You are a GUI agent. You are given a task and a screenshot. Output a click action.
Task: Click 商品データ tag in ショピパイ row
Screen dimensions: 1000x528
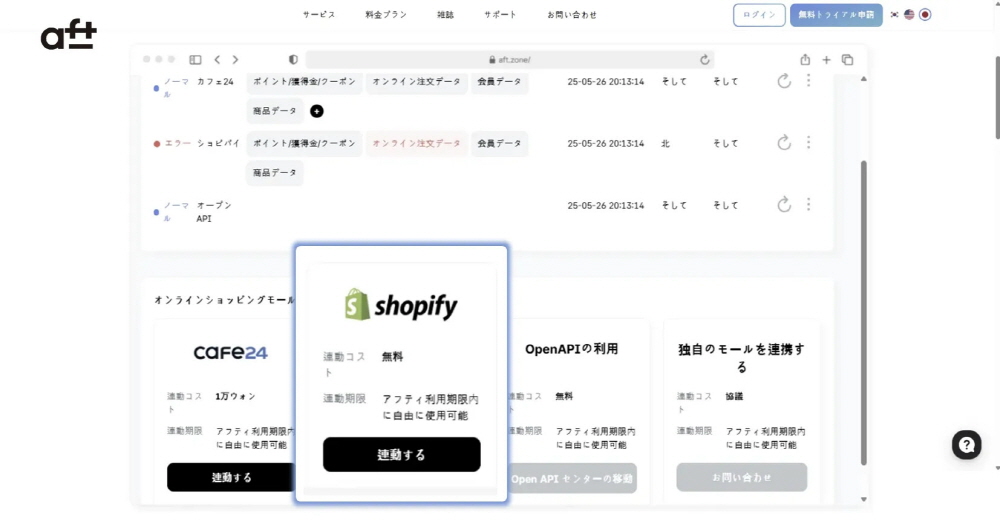click(x=274, y=173)
